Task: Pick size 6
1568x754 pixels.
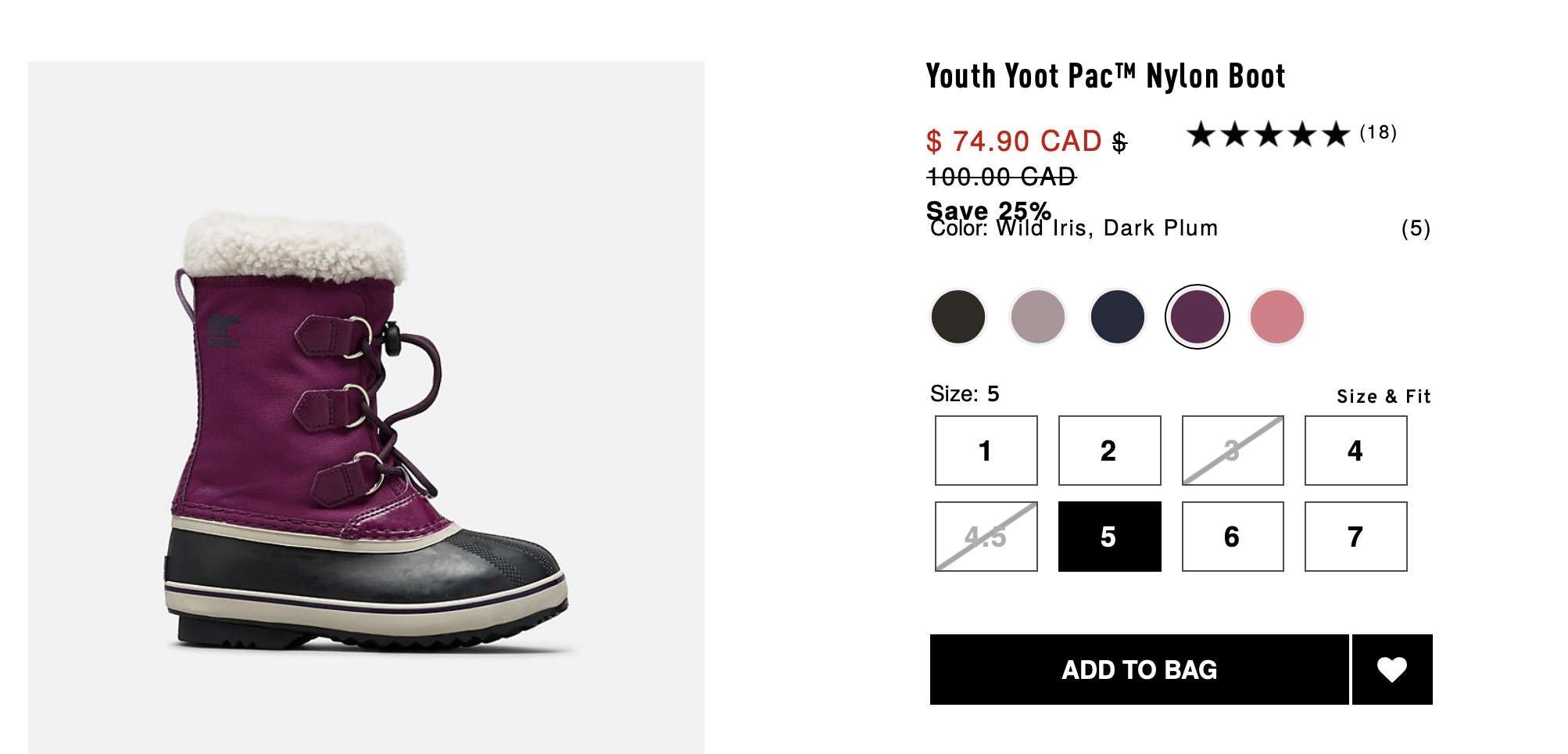Action: coord(1232,537)
